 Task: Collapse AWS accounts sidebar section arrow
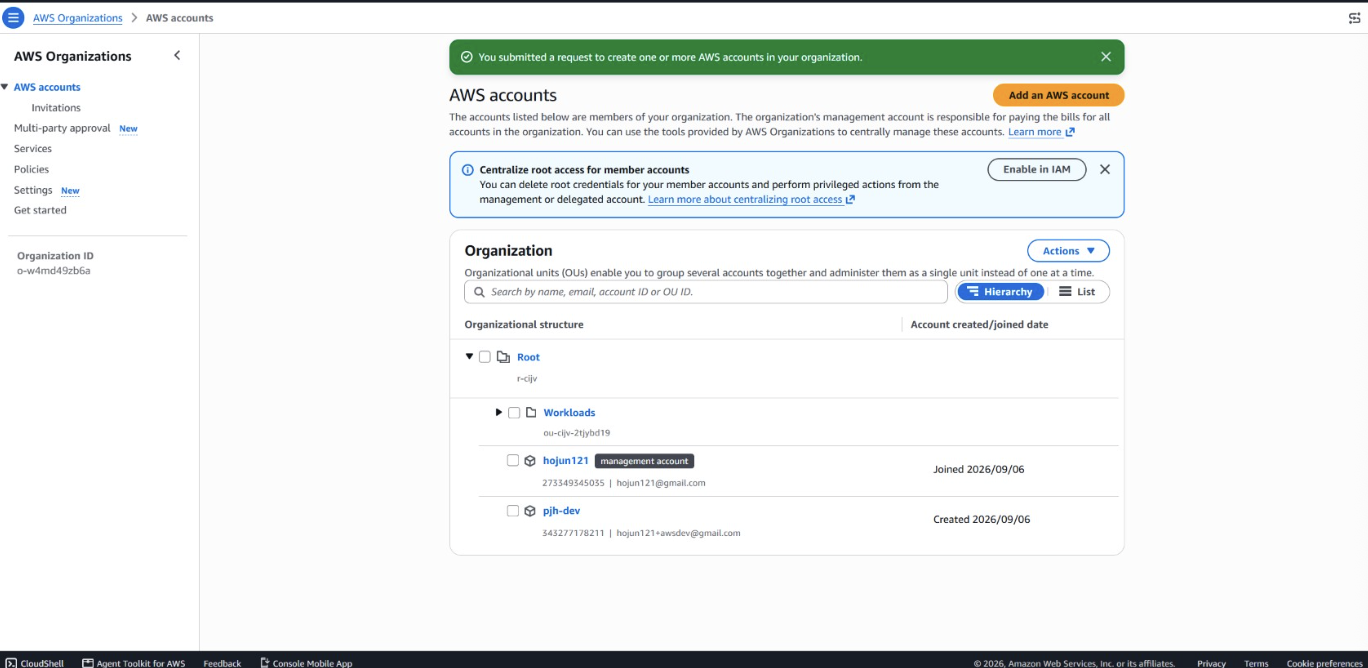click(x=5, y=87)
